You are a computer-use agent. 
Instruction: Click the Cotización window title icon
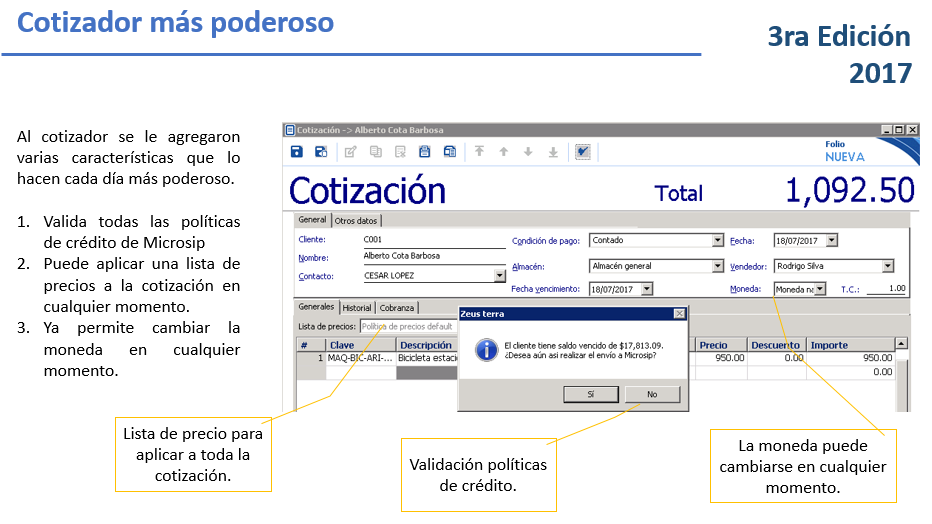pyautogui.click(x=290, y=130)
